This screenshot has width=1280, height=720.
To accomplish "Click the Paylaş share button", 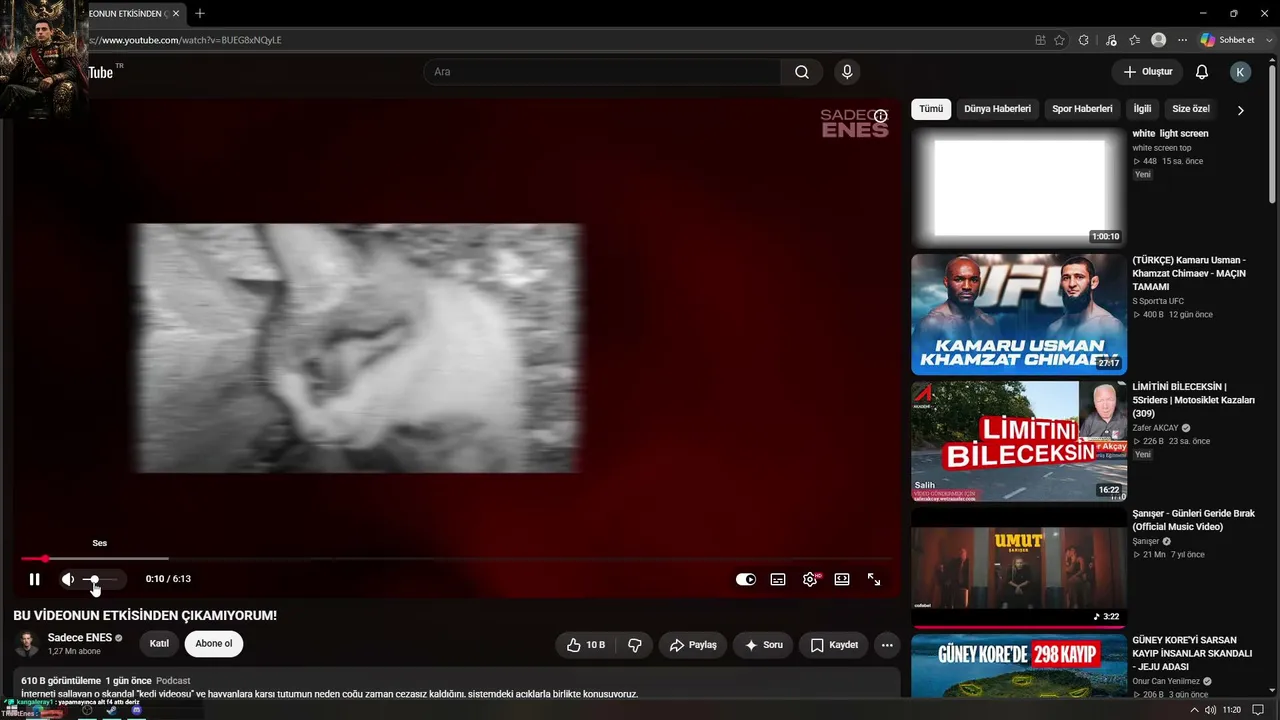I will pos(693,645).
